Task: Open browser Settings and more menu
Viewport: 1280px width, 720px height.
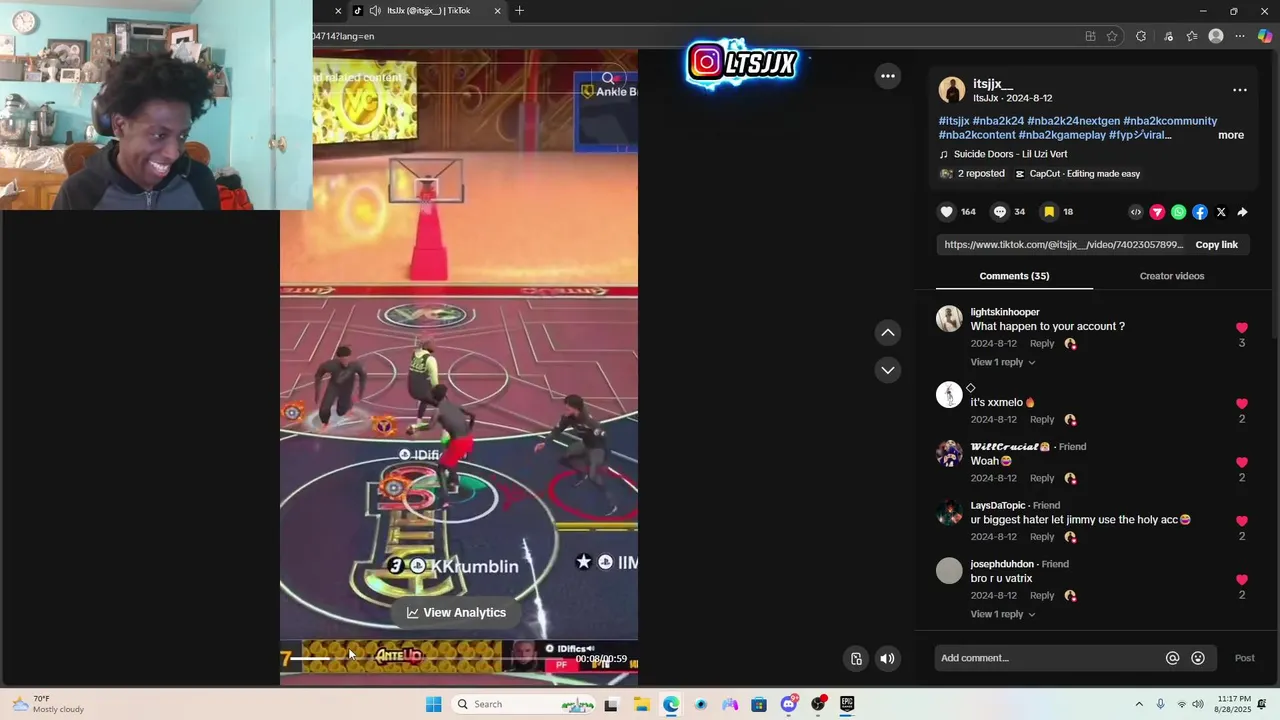Action: click(1240, 36)
